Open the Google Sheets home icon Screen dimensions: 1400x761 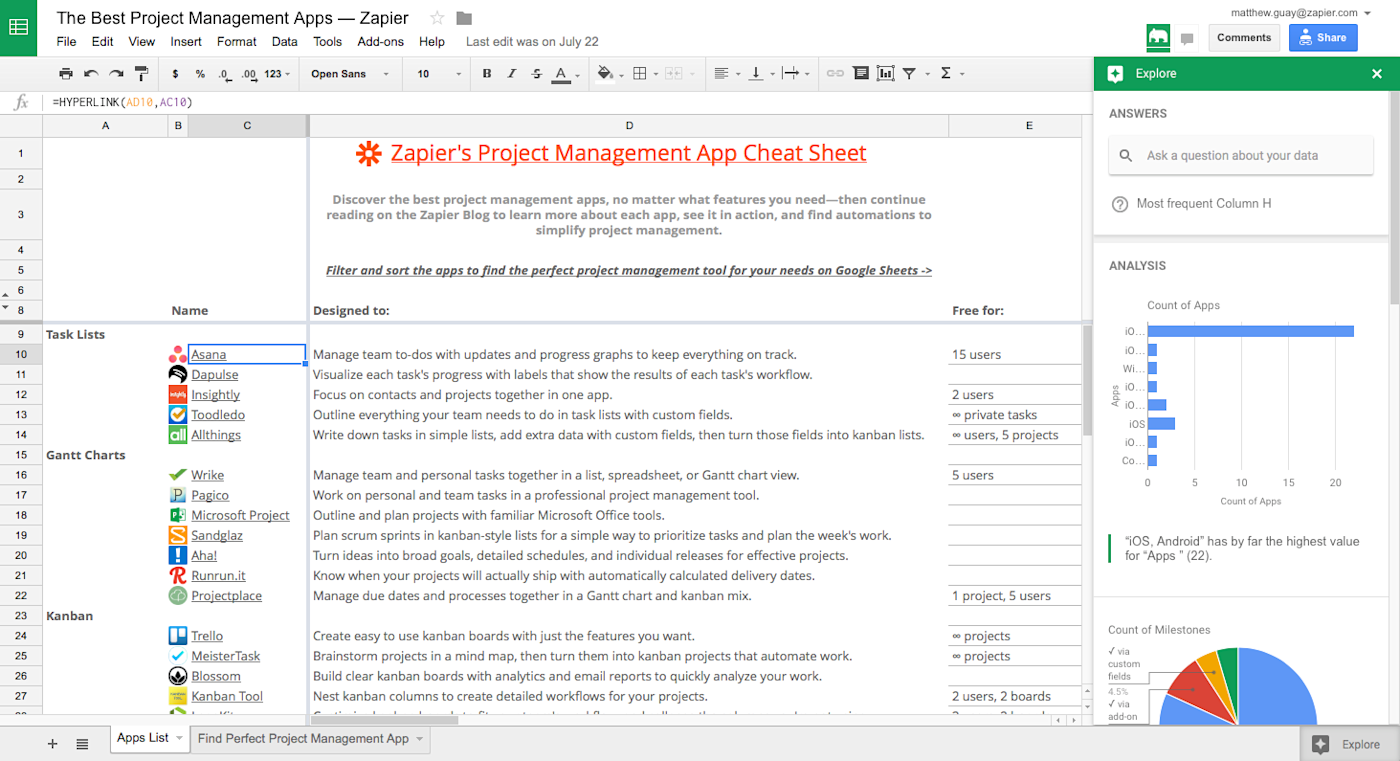coord(18,27)
